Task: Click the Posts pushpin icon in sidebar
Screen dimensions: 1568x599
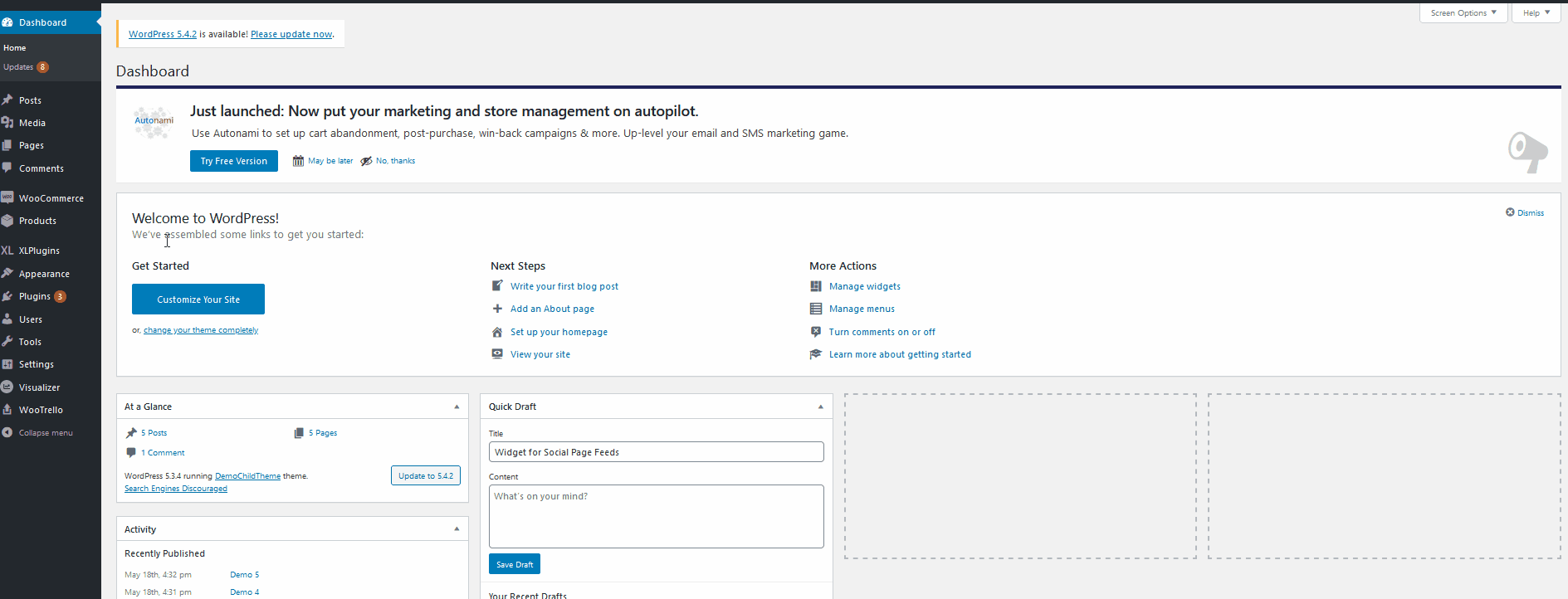Action: (x=7, y=100)
